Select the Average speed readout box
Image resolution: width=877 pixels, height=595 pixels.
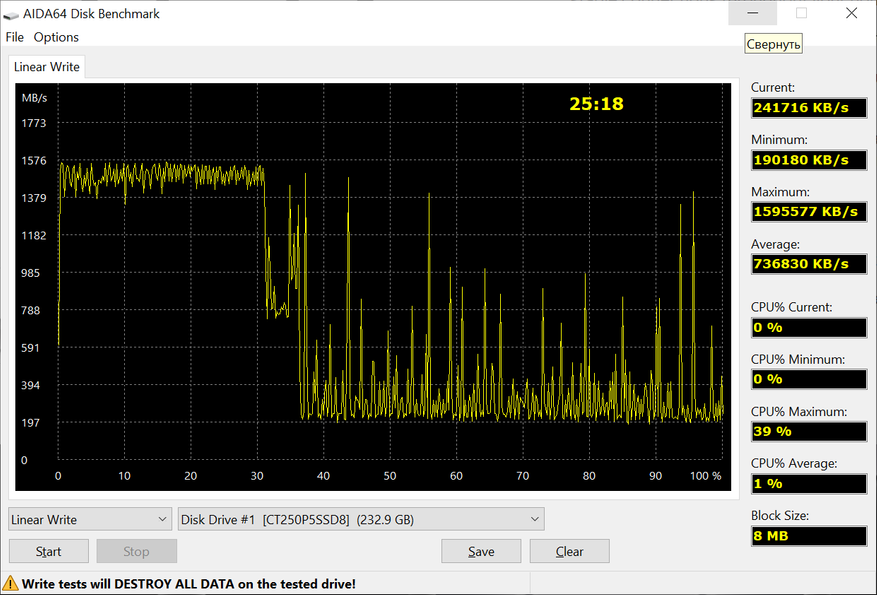pos(809,264)
